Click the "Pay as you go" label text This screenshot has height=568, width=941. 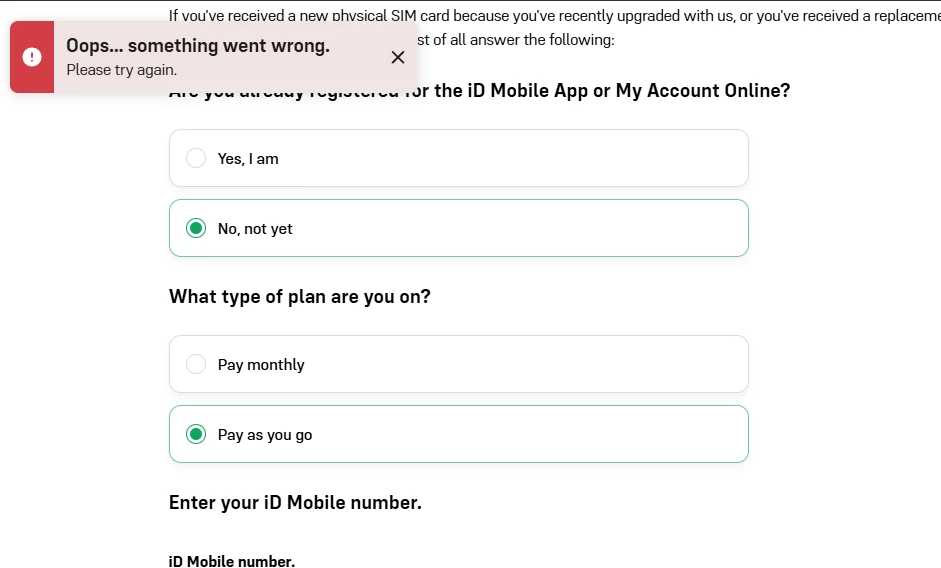[x=265, y=435]
